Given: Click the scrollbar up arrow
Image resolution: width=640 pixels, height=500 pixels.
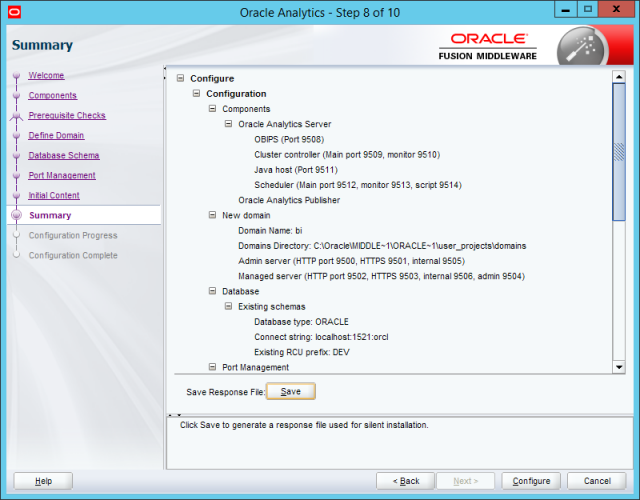Looking at the screenshot, I should [x=619, y=77].
